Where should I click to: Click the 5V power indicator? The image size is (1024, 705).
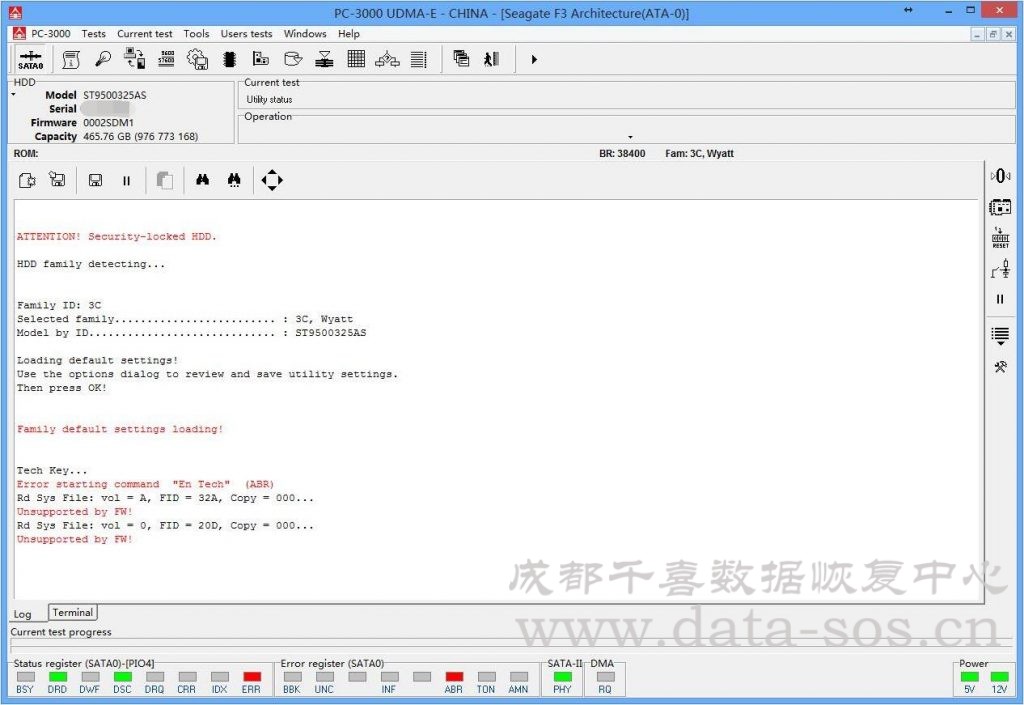[969, 676]
